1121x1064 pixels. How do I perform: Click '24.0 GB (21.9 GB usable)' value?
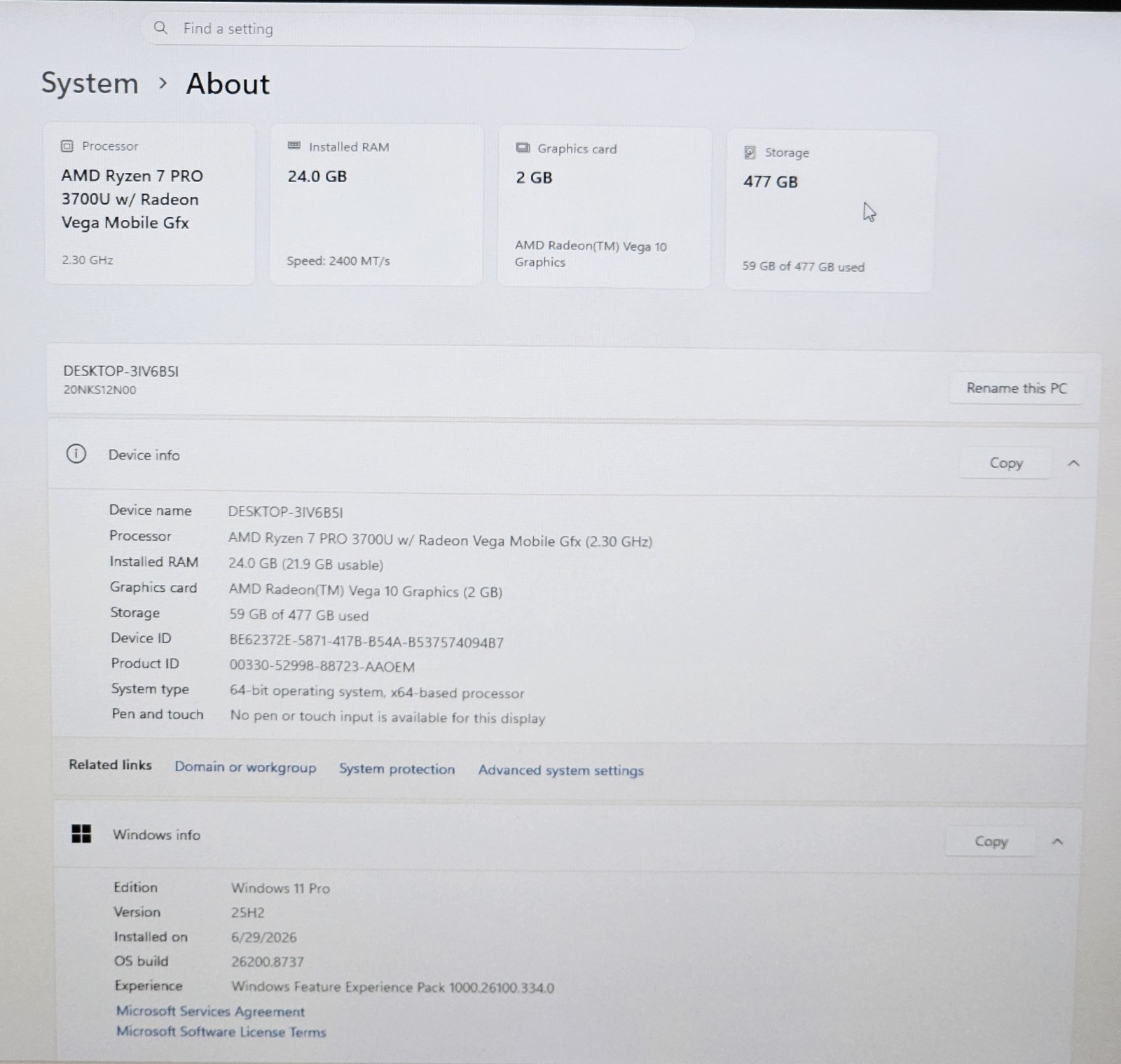305,564
